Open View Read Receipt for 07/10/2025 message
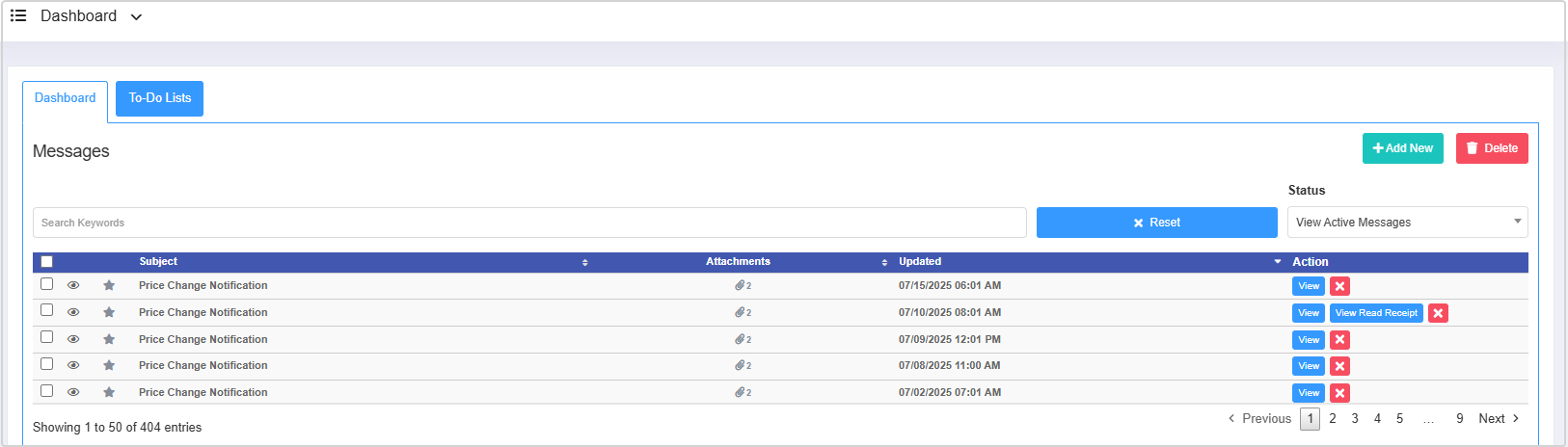 coord(1376,313)
